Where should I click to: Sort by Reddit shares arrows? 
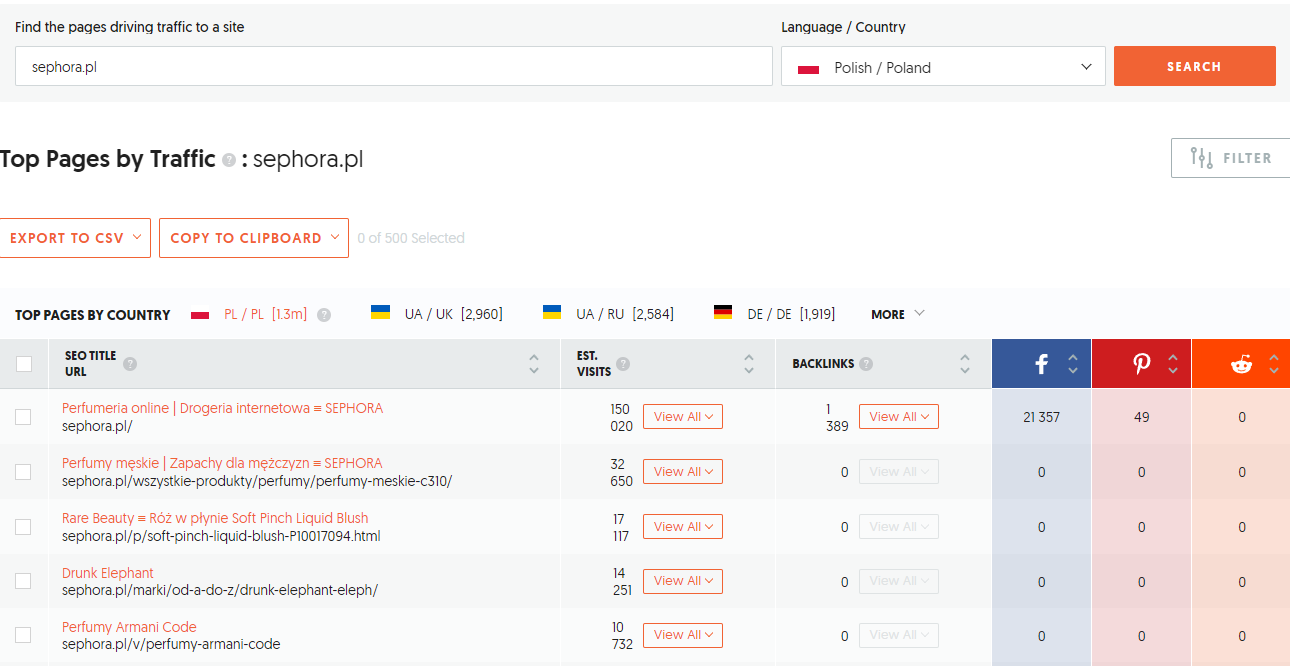[x=1274, y=364]
